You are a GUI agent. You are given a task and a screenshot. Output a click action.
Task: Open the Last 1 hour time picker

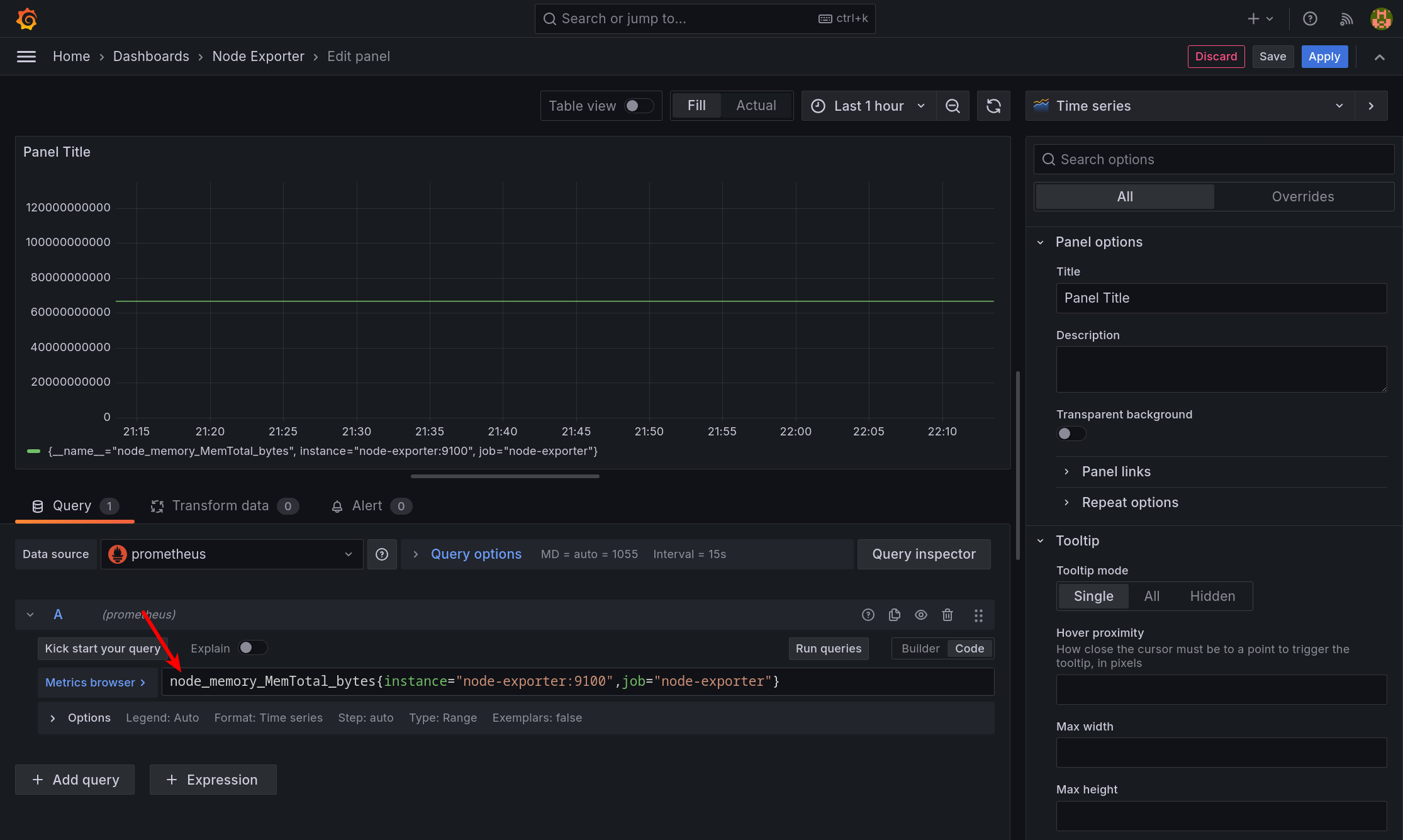(x=869, y=106)
